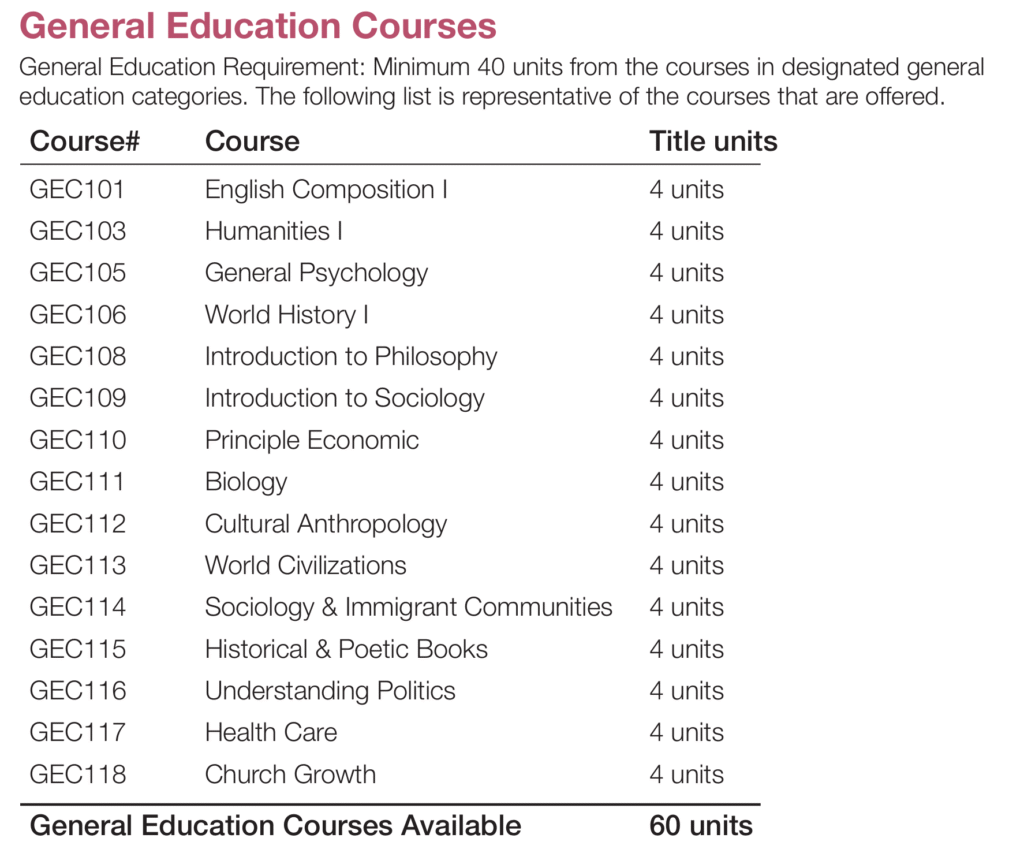Click the Title units column header
Image resolution: width=1024 pixels, height=864 pixels.
point(713,141)
